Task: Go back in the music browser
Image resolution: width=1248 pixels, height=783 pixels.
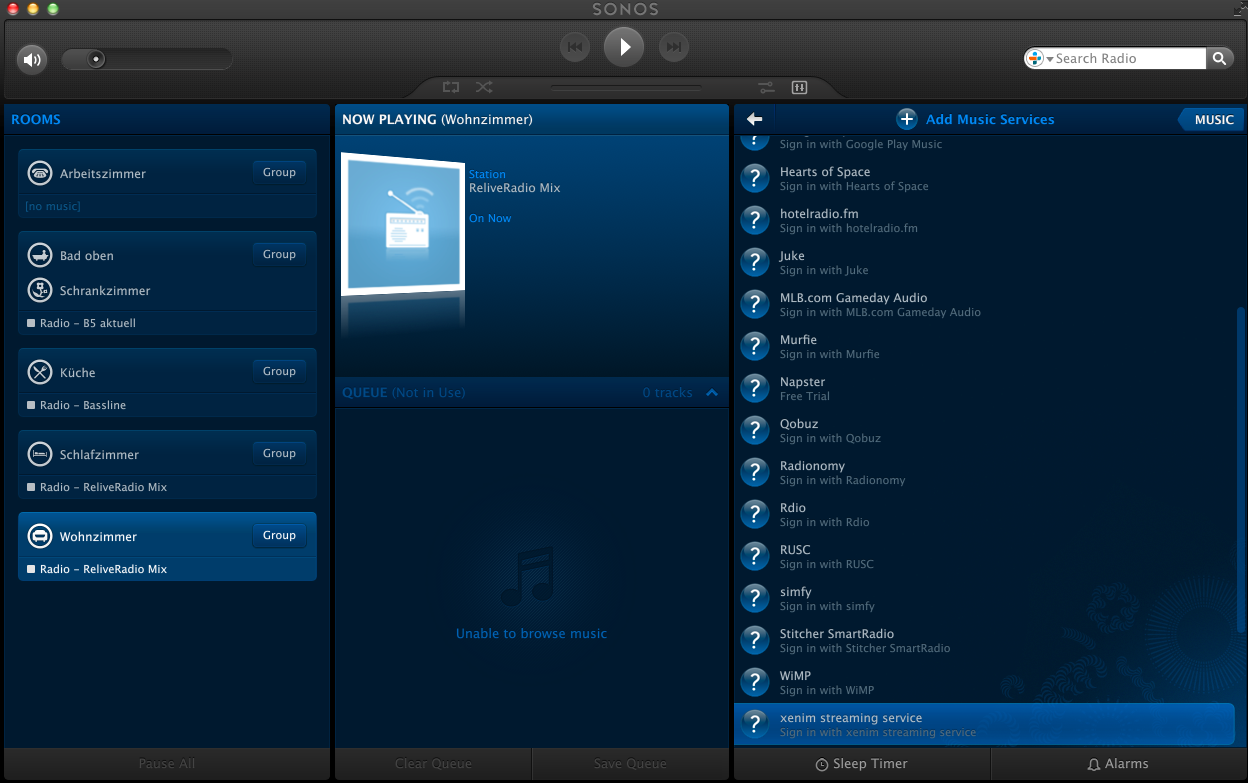Action: pyautogui.click(x=754, y=119)
